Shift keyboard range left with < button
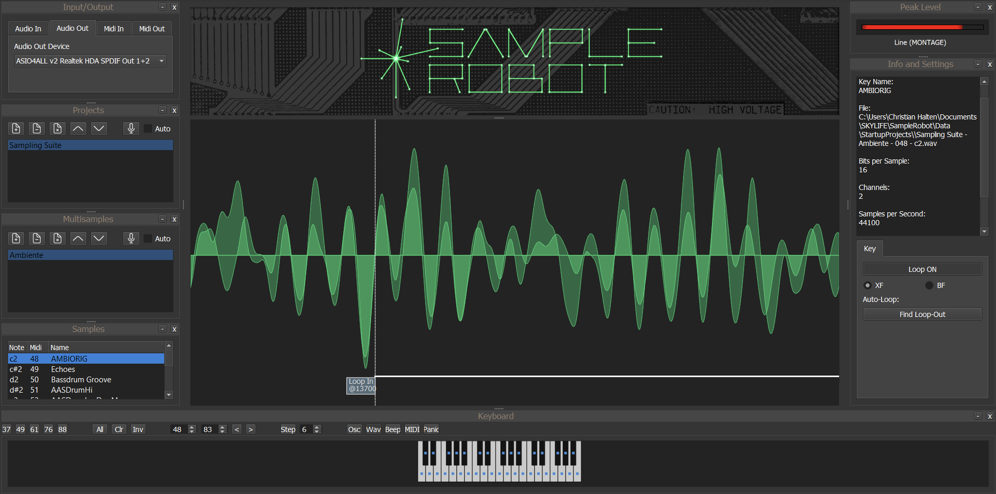Image resolution: width=996 pixels, height=494 pixels. coord(237,429)
